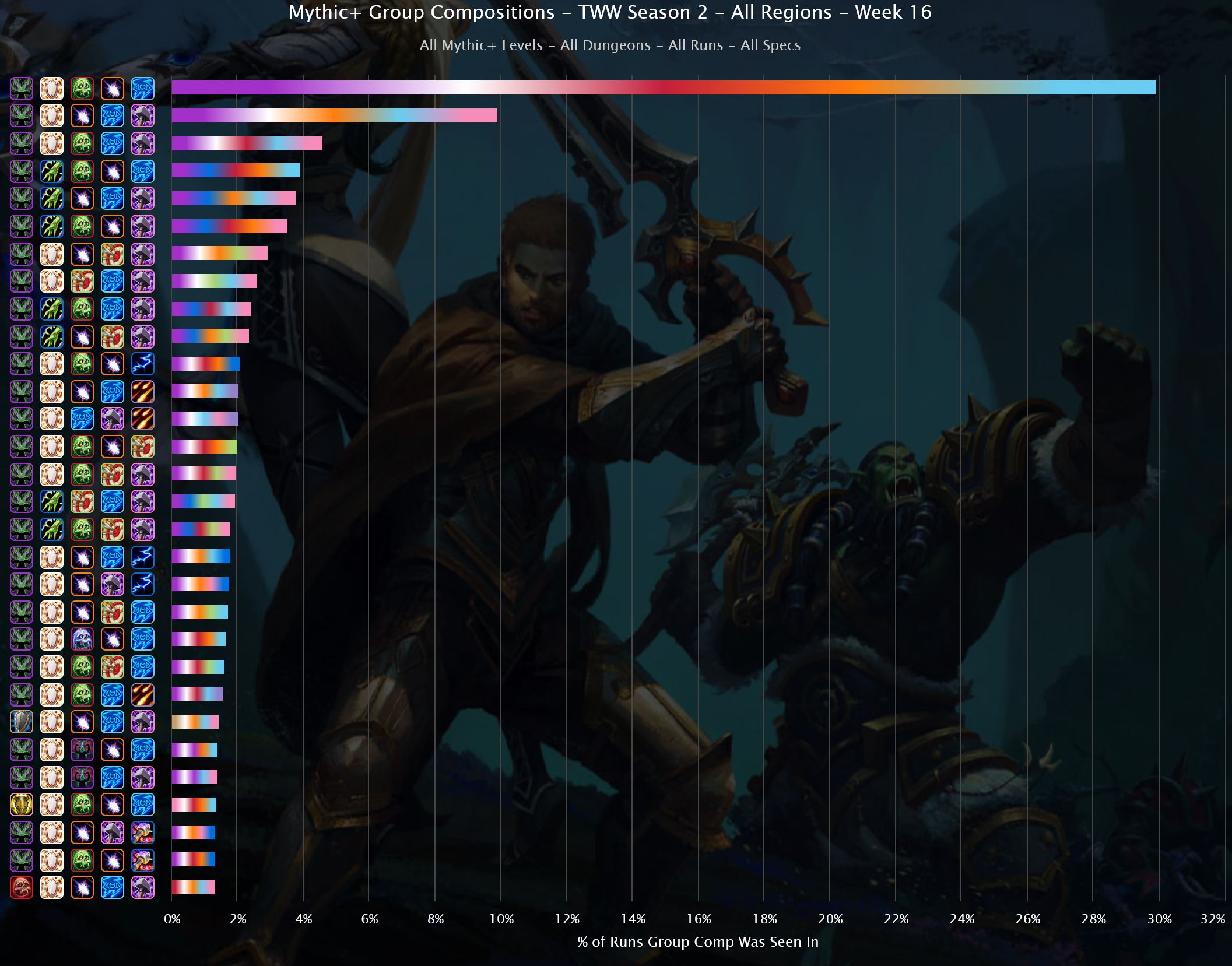The width and height of the screenshot is (1232, 966).
Task: Click Arcane eye icon in Protection Paladin row
Action: (143, 805)
